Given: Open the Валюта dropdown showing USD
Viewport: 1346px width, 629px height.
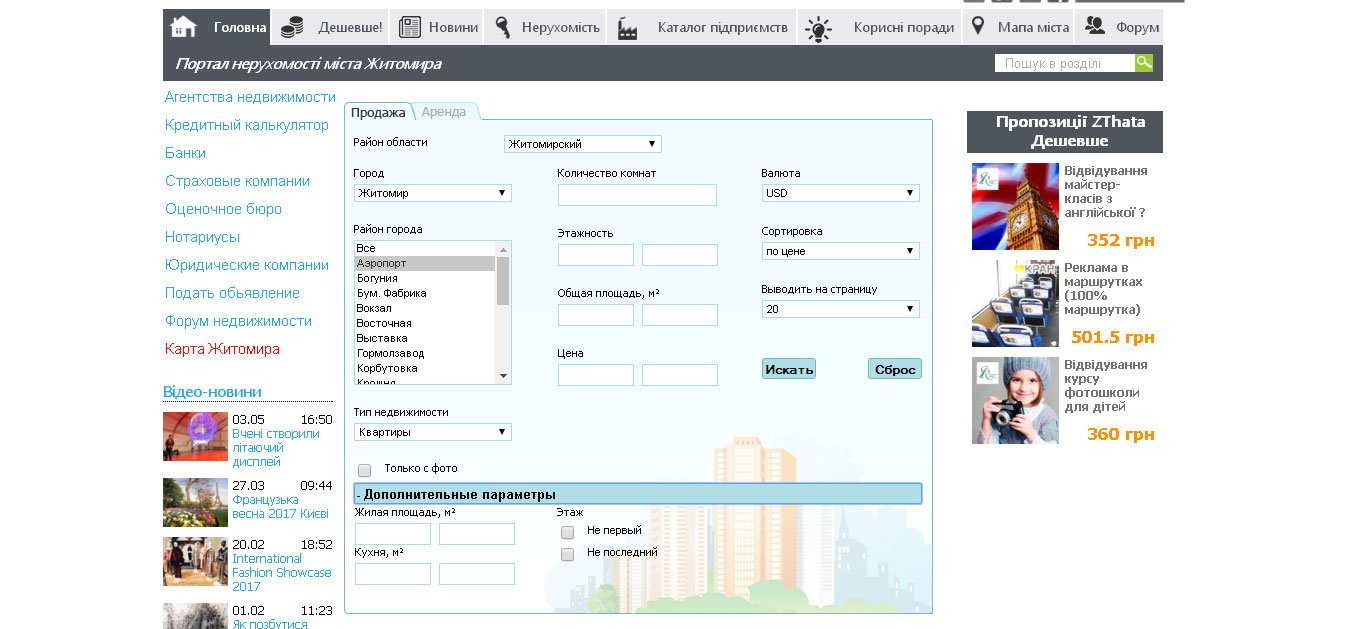Looking at the screenshot, I should 840,193.
